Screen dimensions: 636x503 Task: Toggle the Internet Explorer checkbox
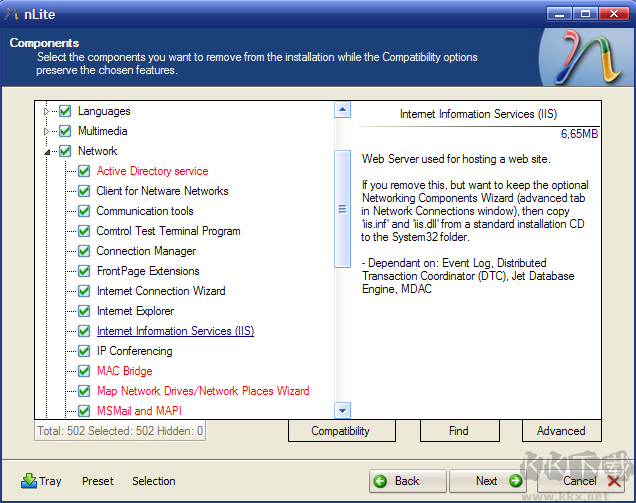84,311
